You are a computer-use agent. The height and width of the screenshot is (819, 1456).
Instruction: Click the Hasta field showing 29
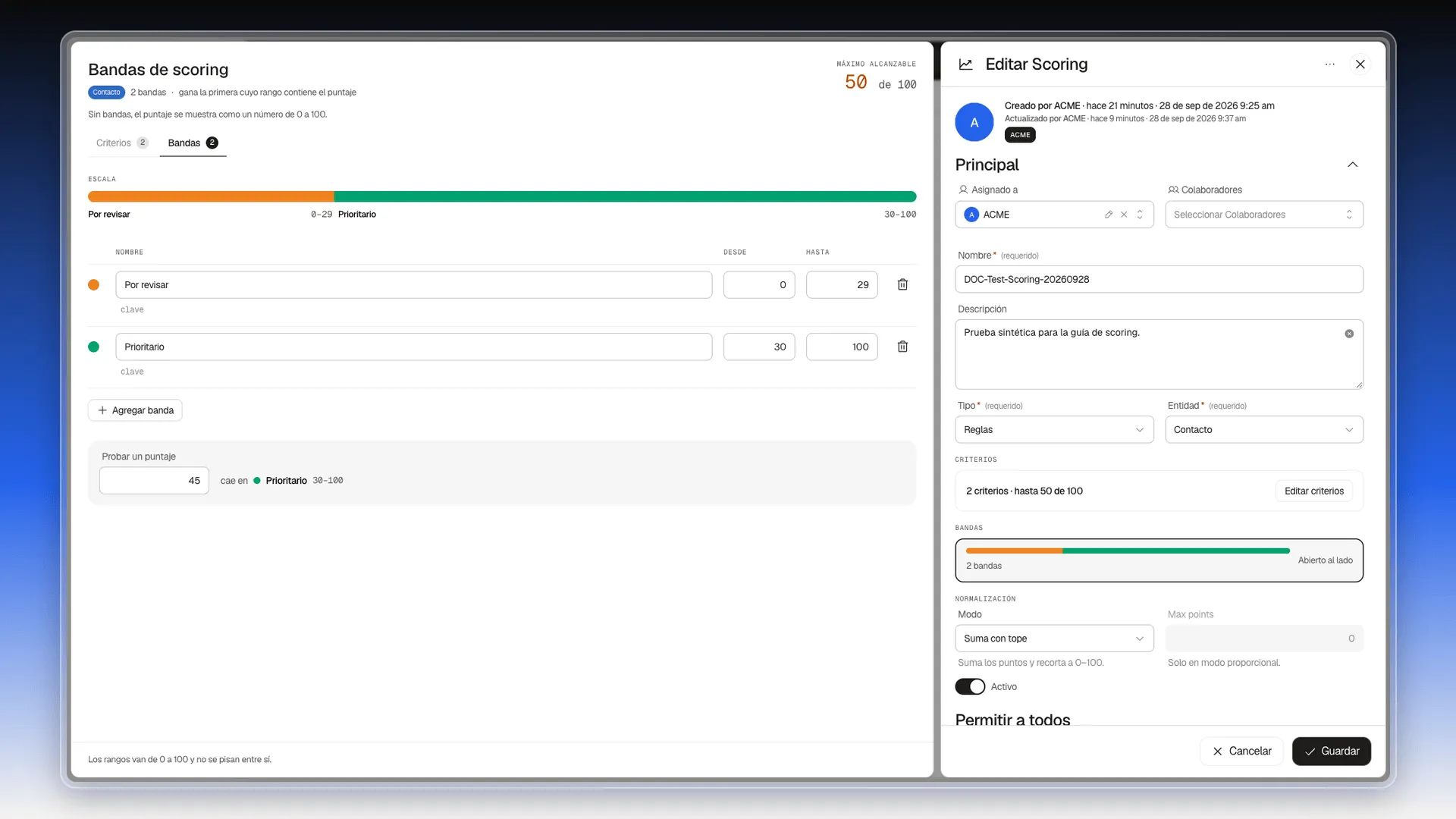click(842, 284)
